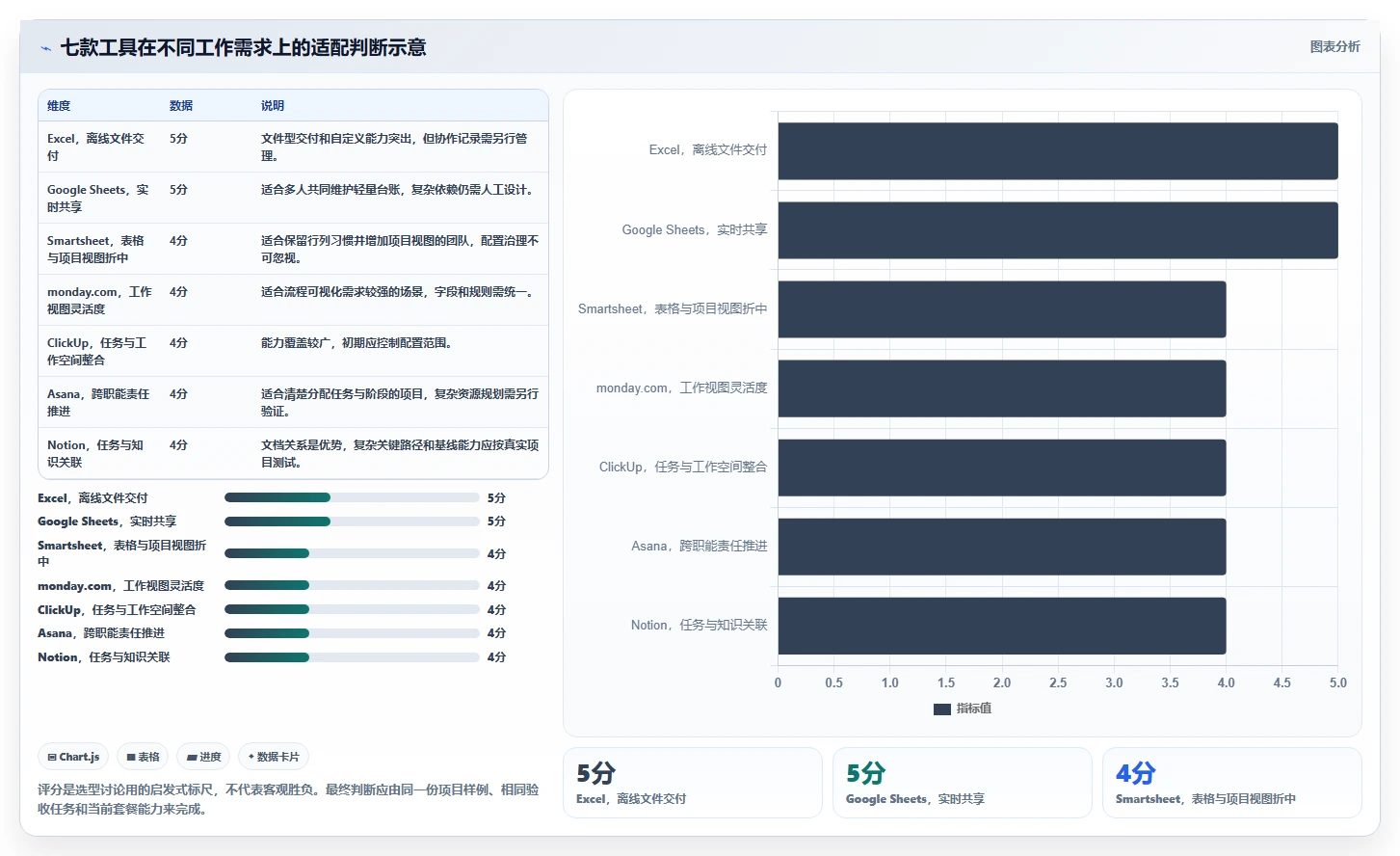
Task: Click chart axis label 'Excel，离线文件交付'
Action: [708, 150]
